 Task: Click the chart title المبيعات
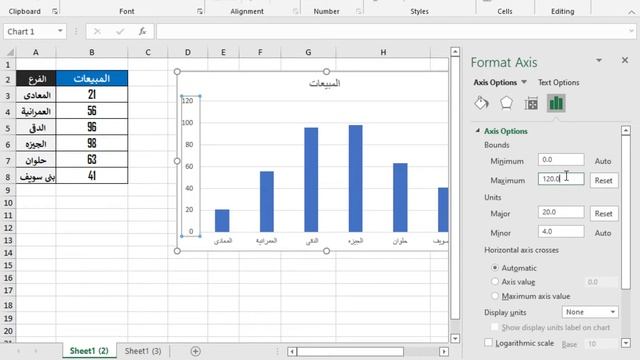point(324,83)
